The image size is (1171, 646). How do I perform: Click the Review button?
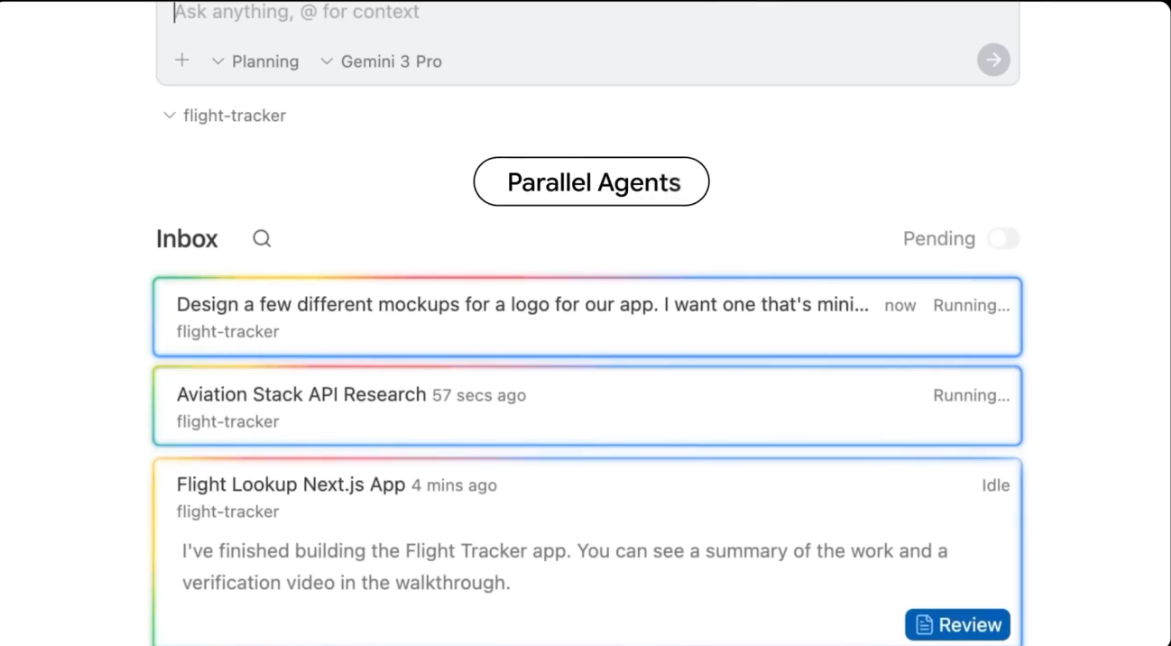pos(957,624)
